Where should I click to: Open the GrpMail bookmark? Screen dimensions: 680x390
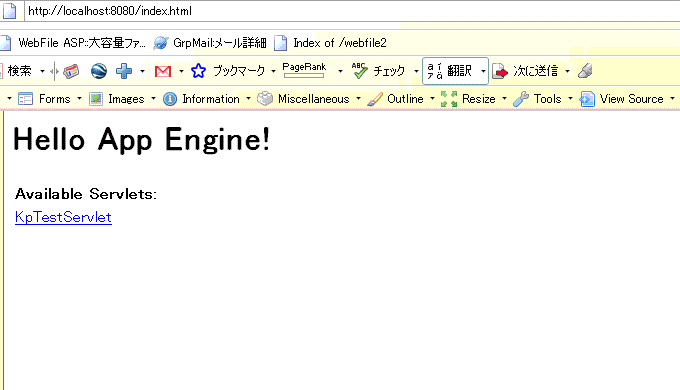(x=219, y=43)
